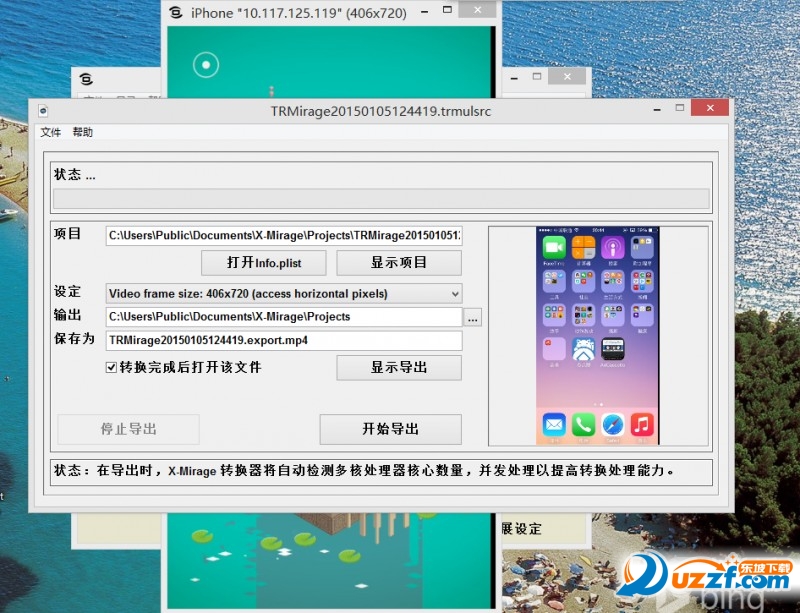The image size is (800, 613).
Task: Click X-Mirage logo in iPhone window title
Action: click(x=176, y=12)
